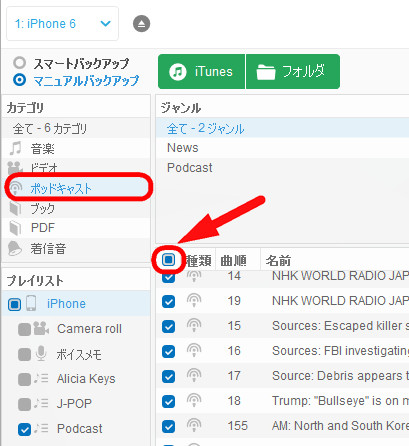Click the phone icon beside iPhone playlist
409x446 pixels.
click(31, 303)
